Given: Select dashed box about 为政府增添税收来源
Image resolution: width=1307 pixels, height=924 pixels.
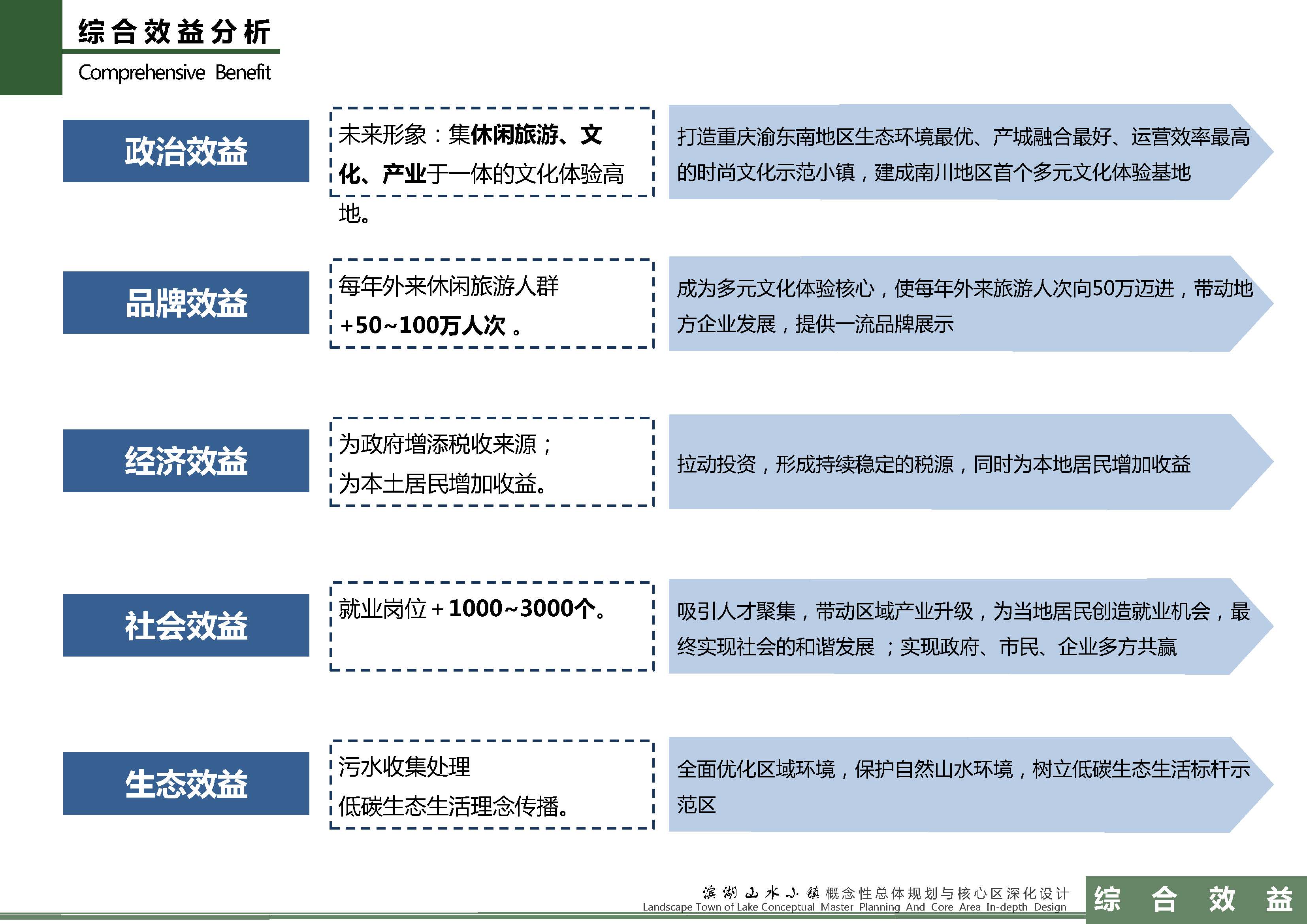Looking at the screenshot, I should 491,462.
